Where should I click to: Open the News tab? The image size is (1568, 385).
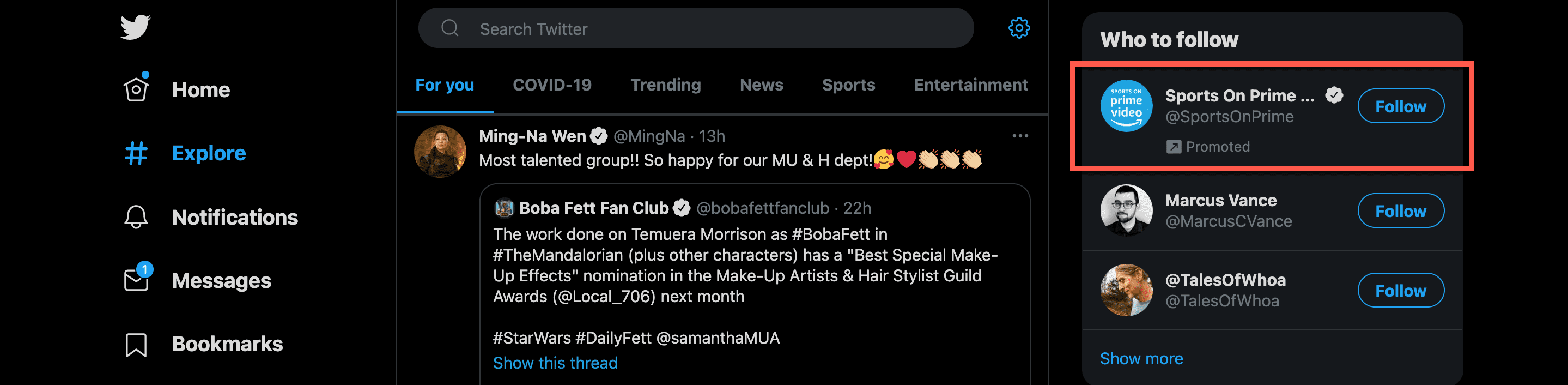click(x=762, y=85)
